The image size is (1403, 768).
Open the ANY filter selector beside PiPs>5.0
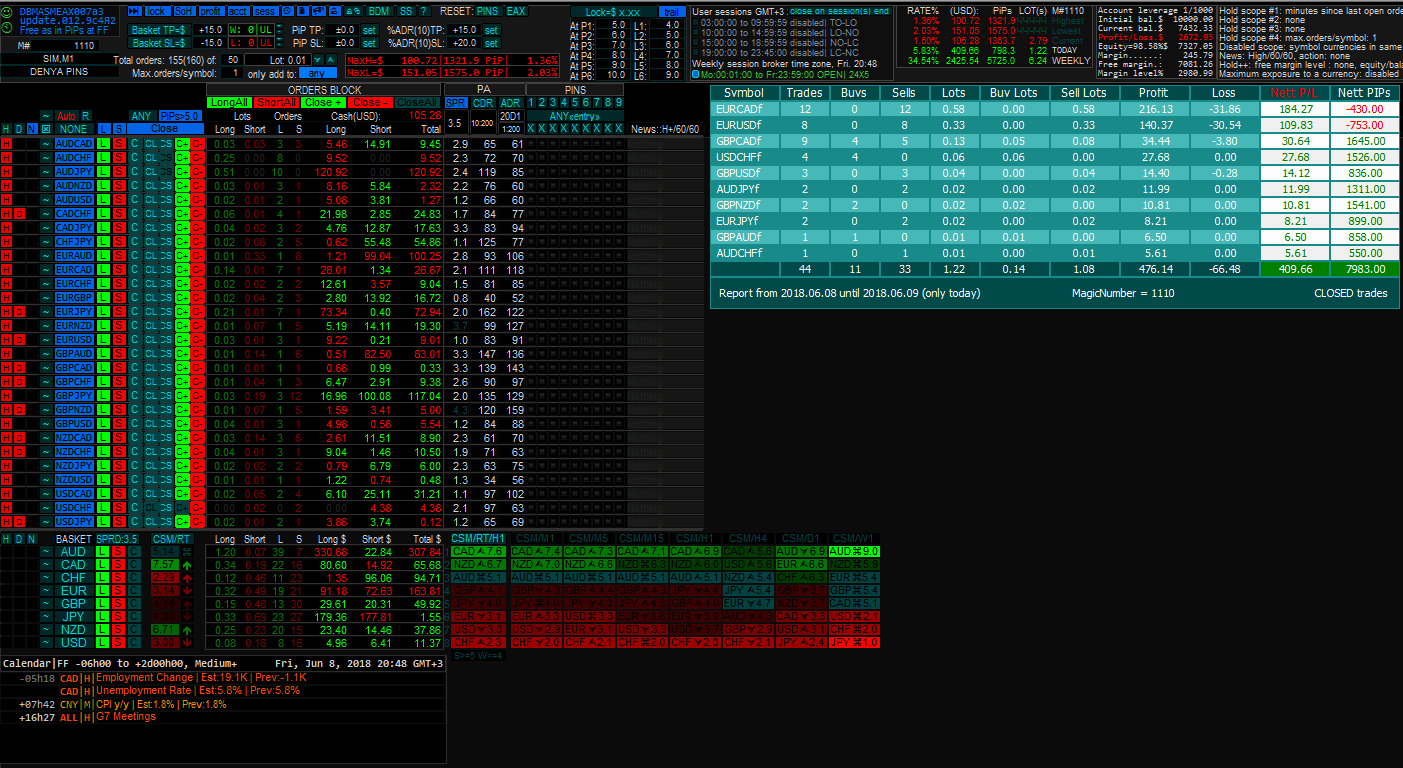coord(142,116)
